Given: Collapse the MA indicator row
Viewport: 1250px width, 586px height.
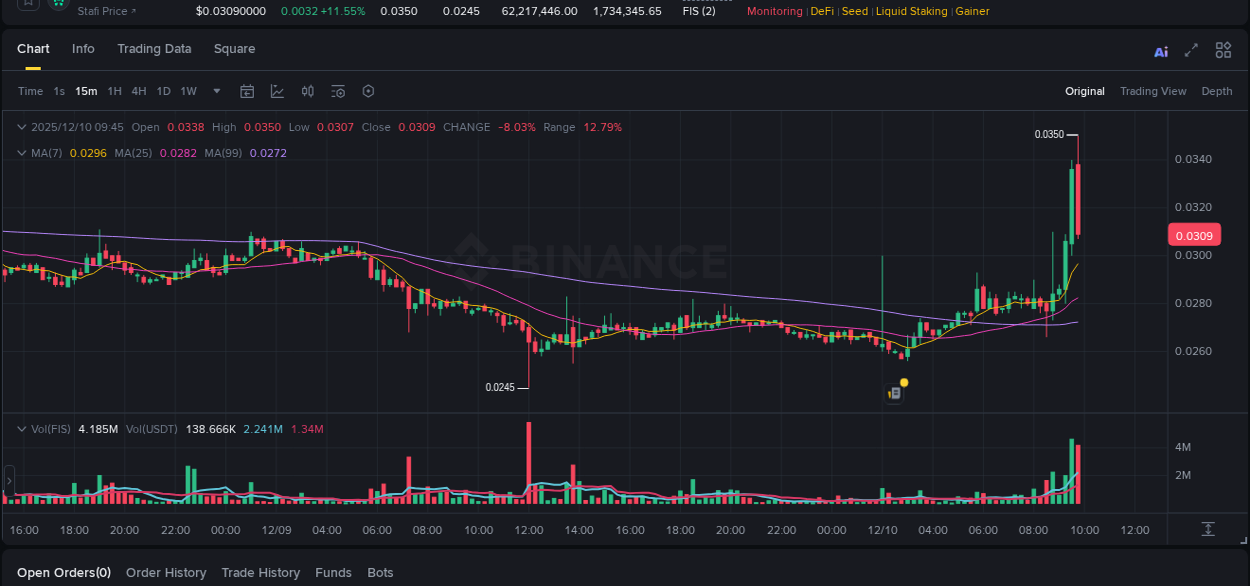Looking at the screenshot, I should [21, 152].
